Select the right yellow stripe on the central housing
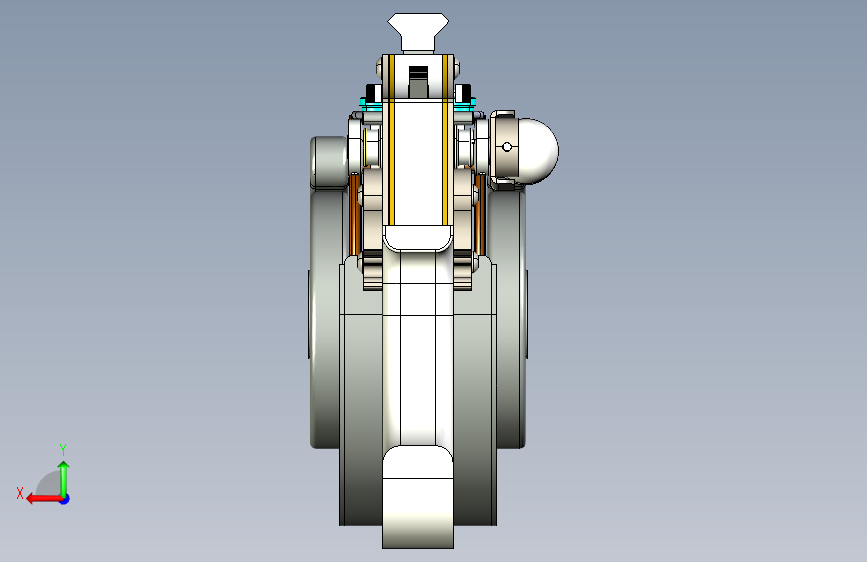Image resolution: width=867 pixels, height=562 pixels. [x=445, y=140]
